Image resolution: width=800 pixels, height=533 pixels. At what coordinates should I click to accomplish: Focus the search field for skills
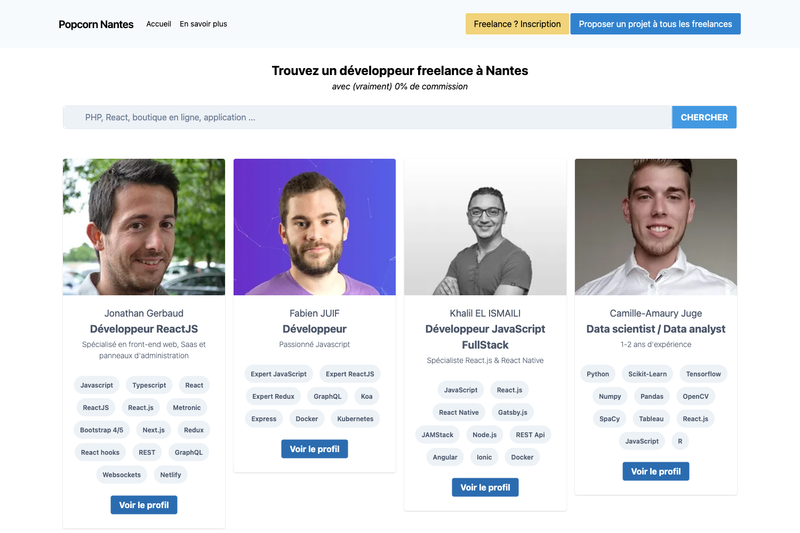pos(367,117)
